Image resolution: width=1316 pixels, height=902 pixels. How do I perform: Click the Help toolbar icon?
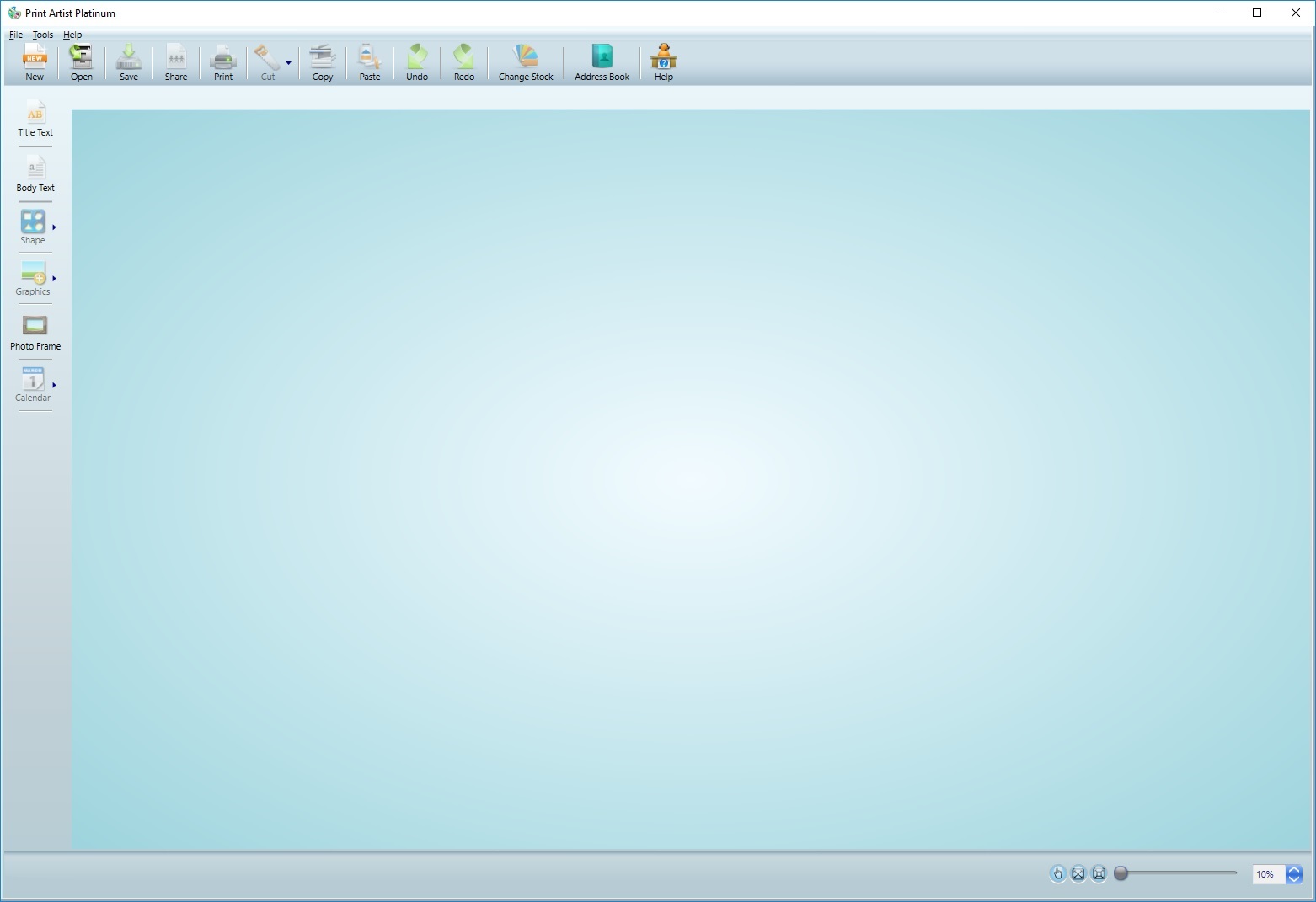(664, 62)
